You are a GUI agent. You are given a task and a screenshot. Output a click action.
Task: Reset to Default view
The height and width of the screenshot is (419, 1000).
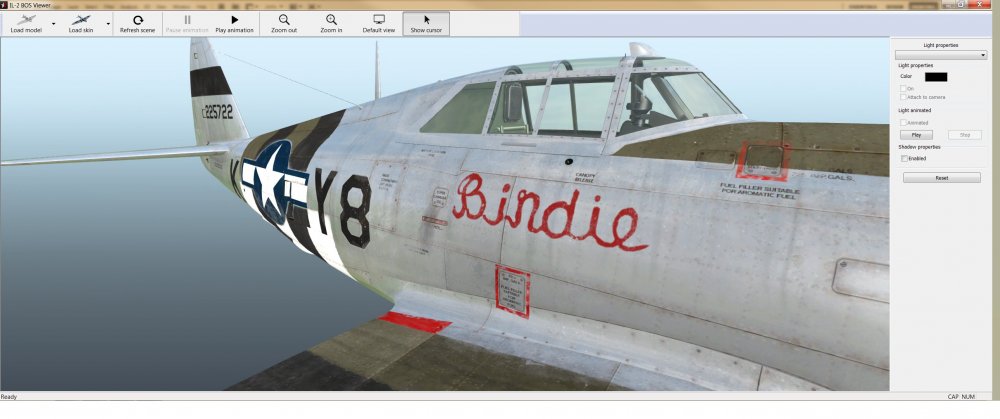coord(379,24)
